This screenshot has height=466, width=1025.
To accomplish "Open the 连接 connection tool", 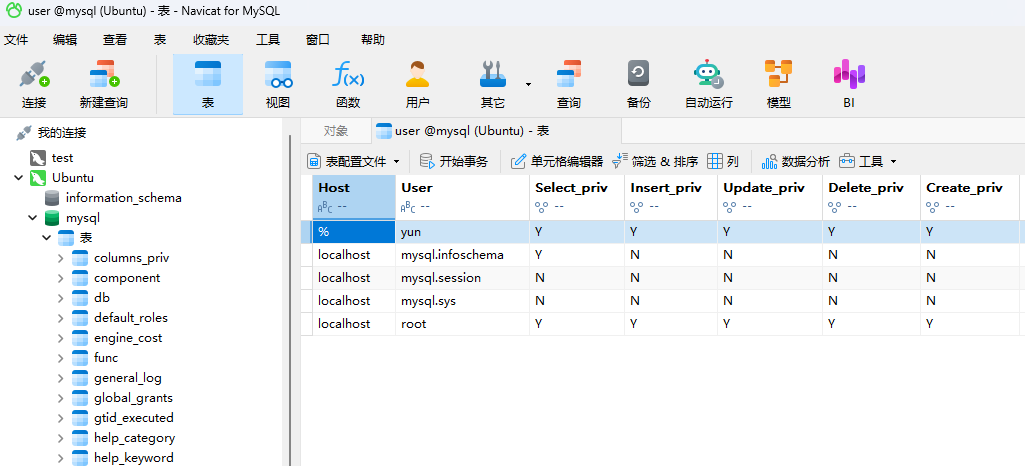I will [34, 85].
